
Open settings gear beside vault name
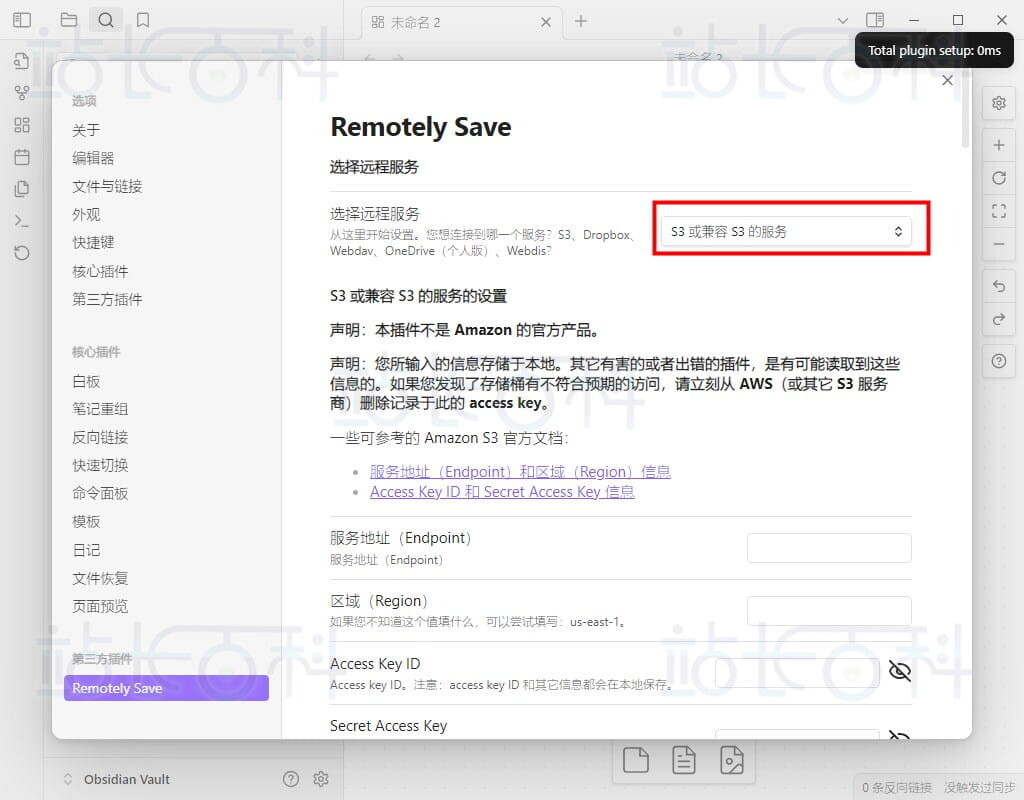click(321, 778)
